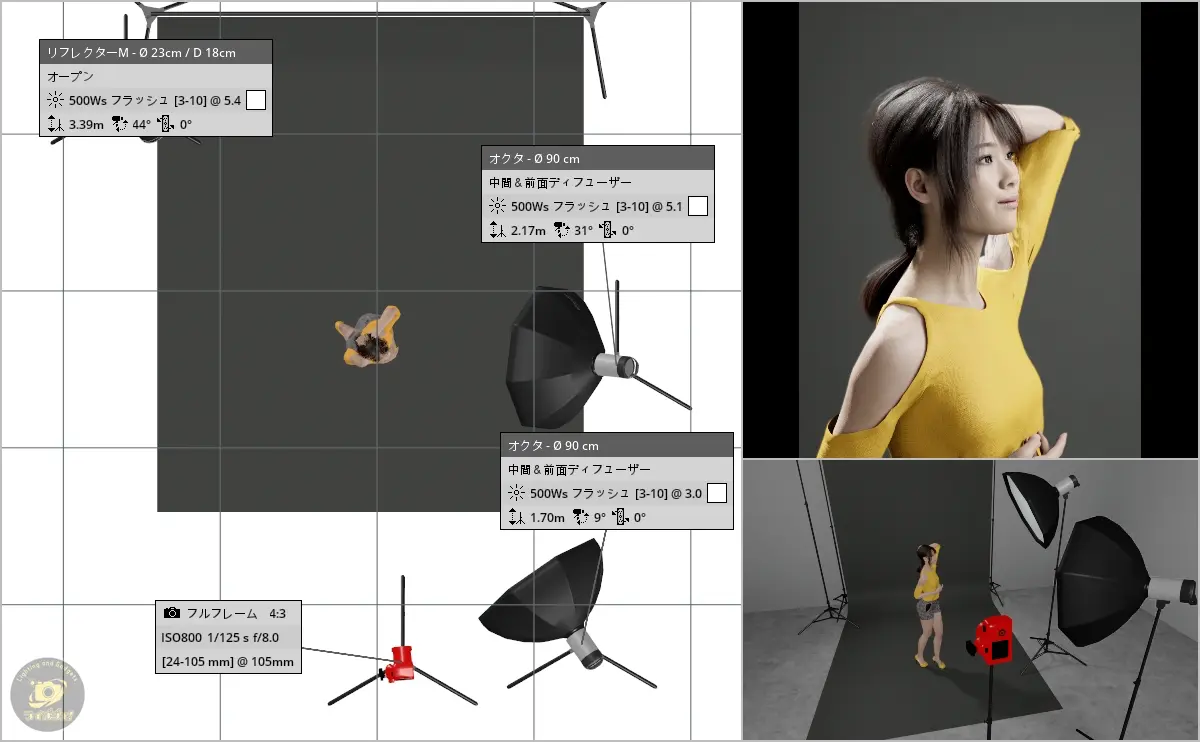
Task: Click the height icon beside 1.70m
Action: 516,518
